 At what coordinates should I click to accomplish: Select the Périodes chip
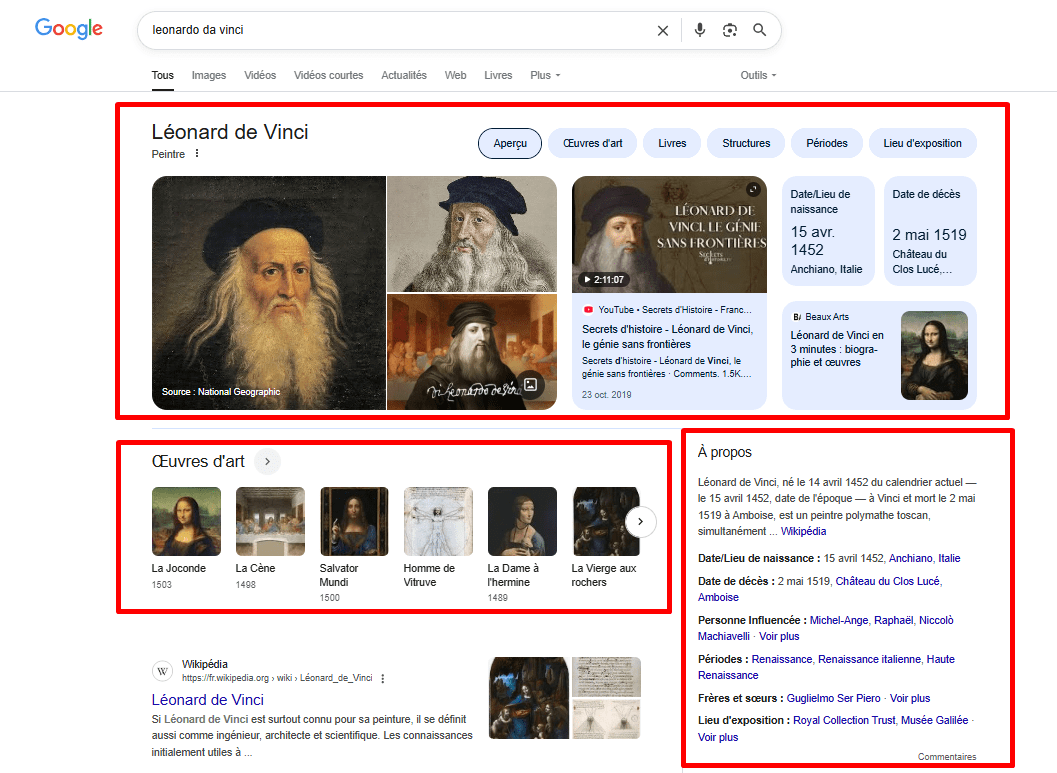[x=827, y=144]
